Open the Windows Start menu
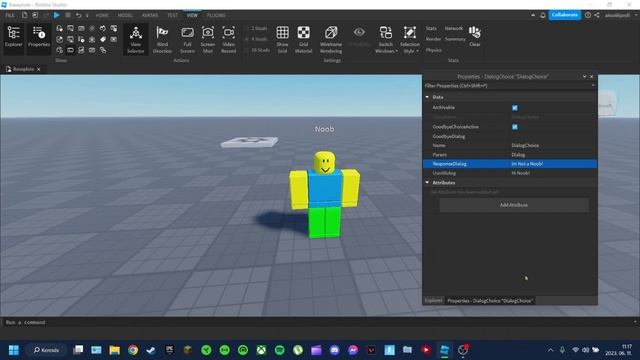 coord(13,350)
